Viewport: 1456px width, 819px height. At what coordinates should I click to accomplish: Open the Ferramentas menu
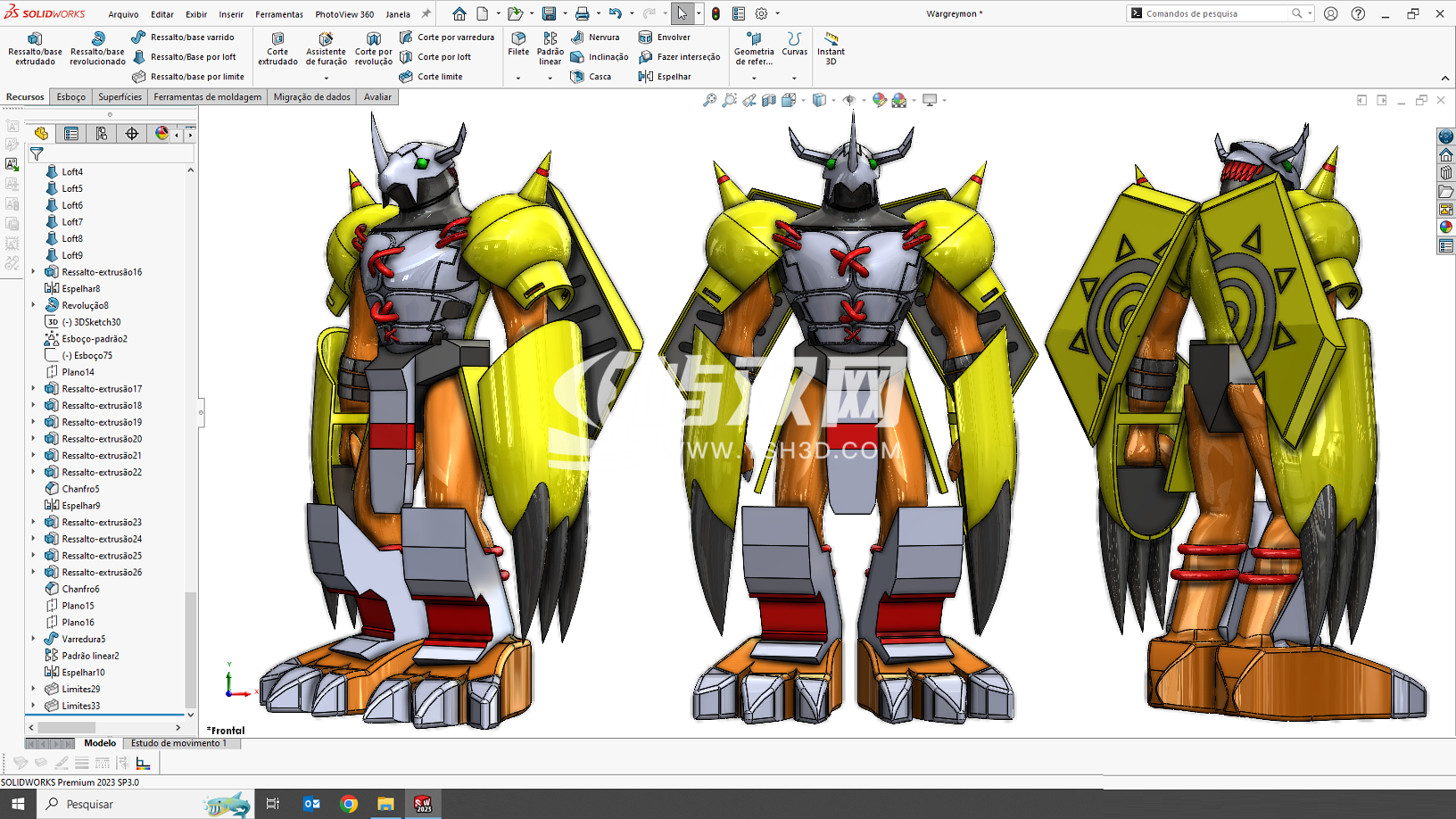279,14
